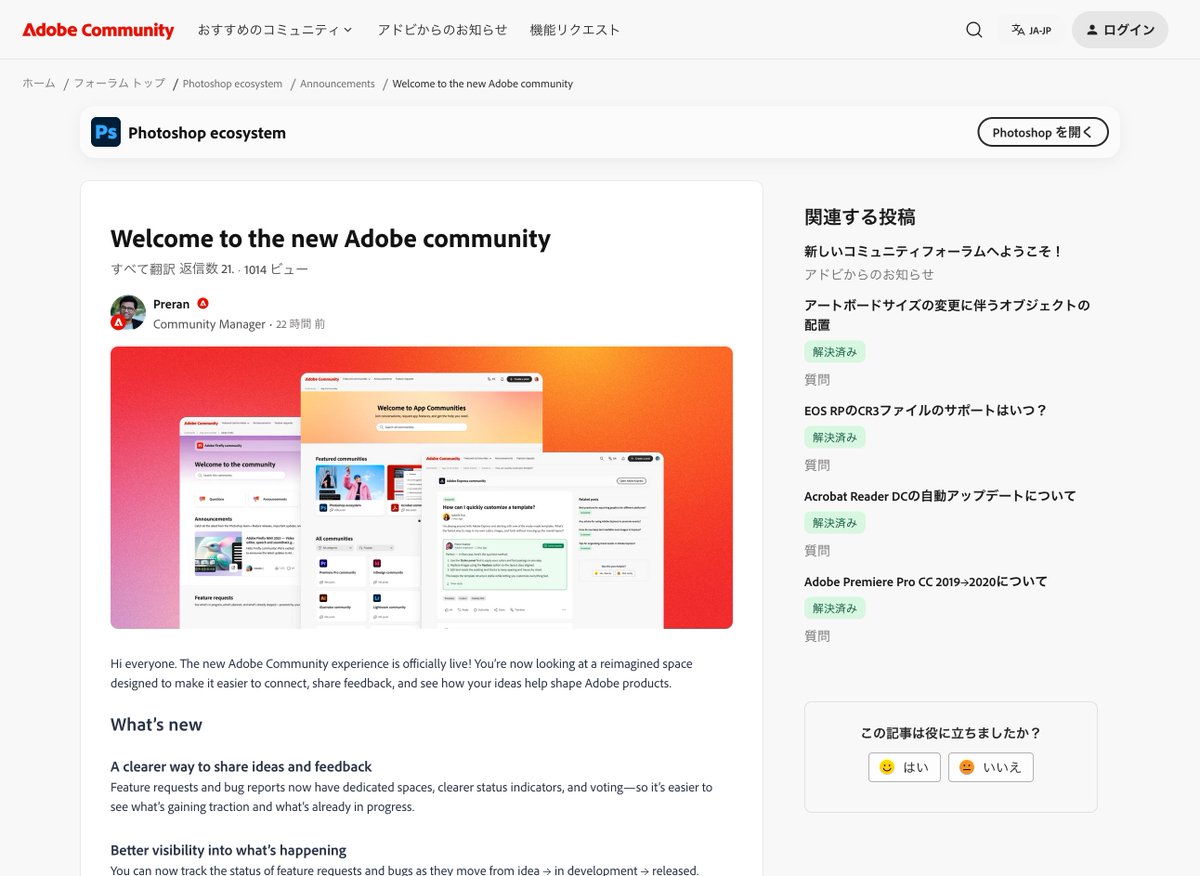The width and height of the screenshot is (1200, 876).
Task: Click the What's new heading
Action: tap(156, 725)
